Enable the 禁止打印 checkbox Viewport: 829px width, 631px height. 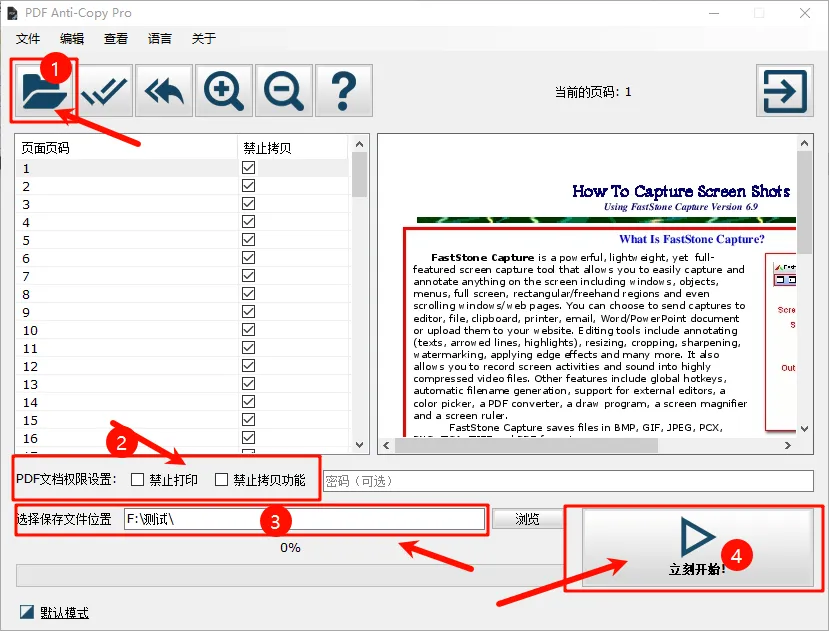137,480
